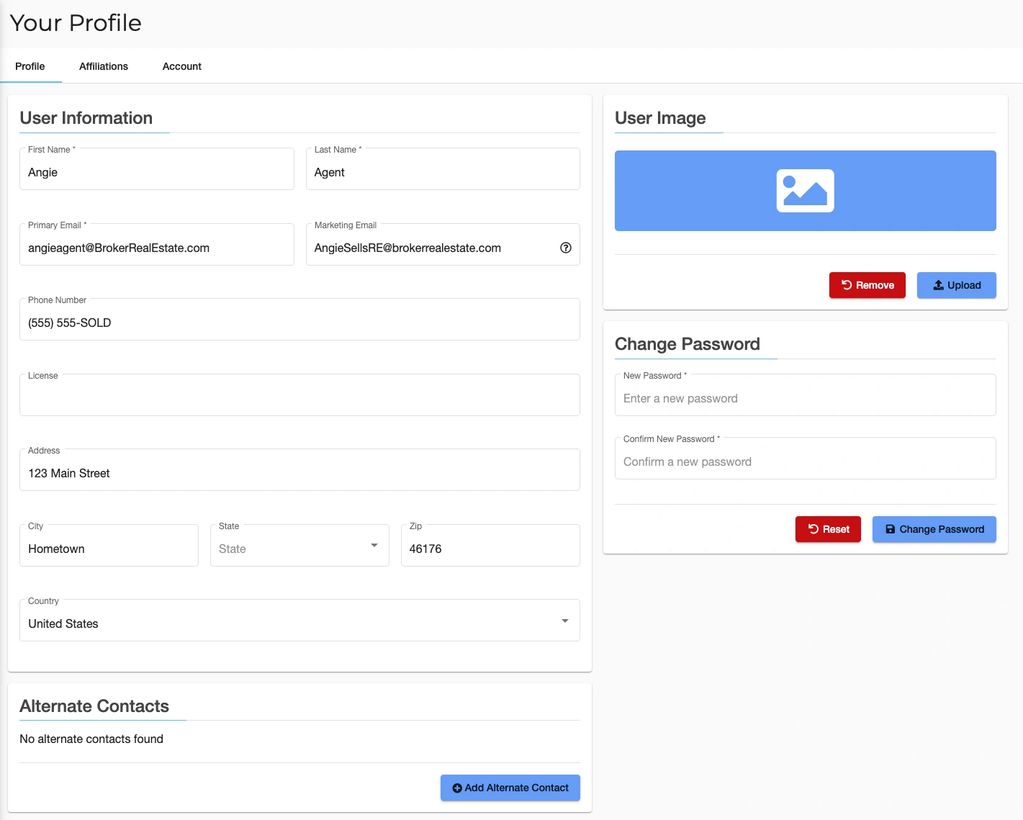Open the State dropdown
1023x820 pixels.
[x=299, y=548]
